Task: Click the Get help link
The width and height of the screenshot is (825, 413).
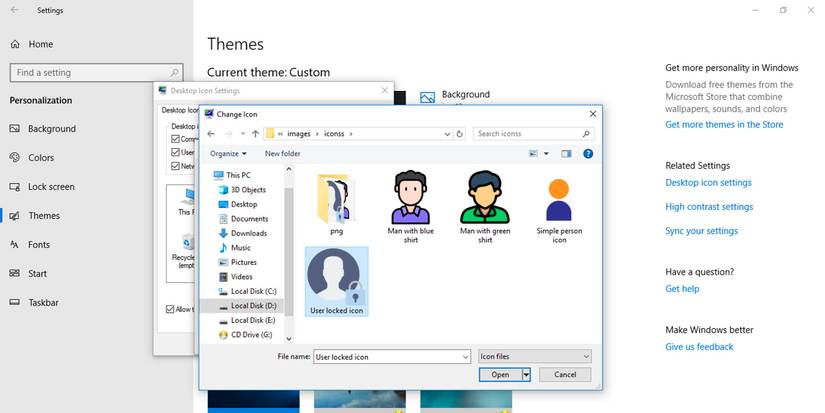Action: pos(682,289)
